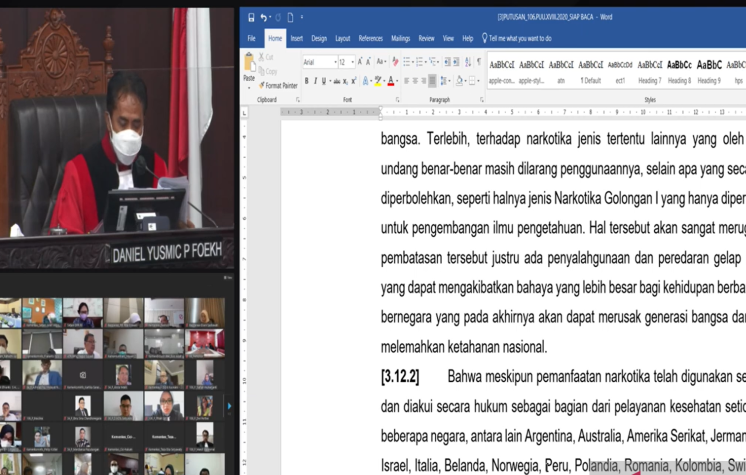
Task: Toggle Strikethrough formatting
Action: pyautogui.click(x=337, y=81)
